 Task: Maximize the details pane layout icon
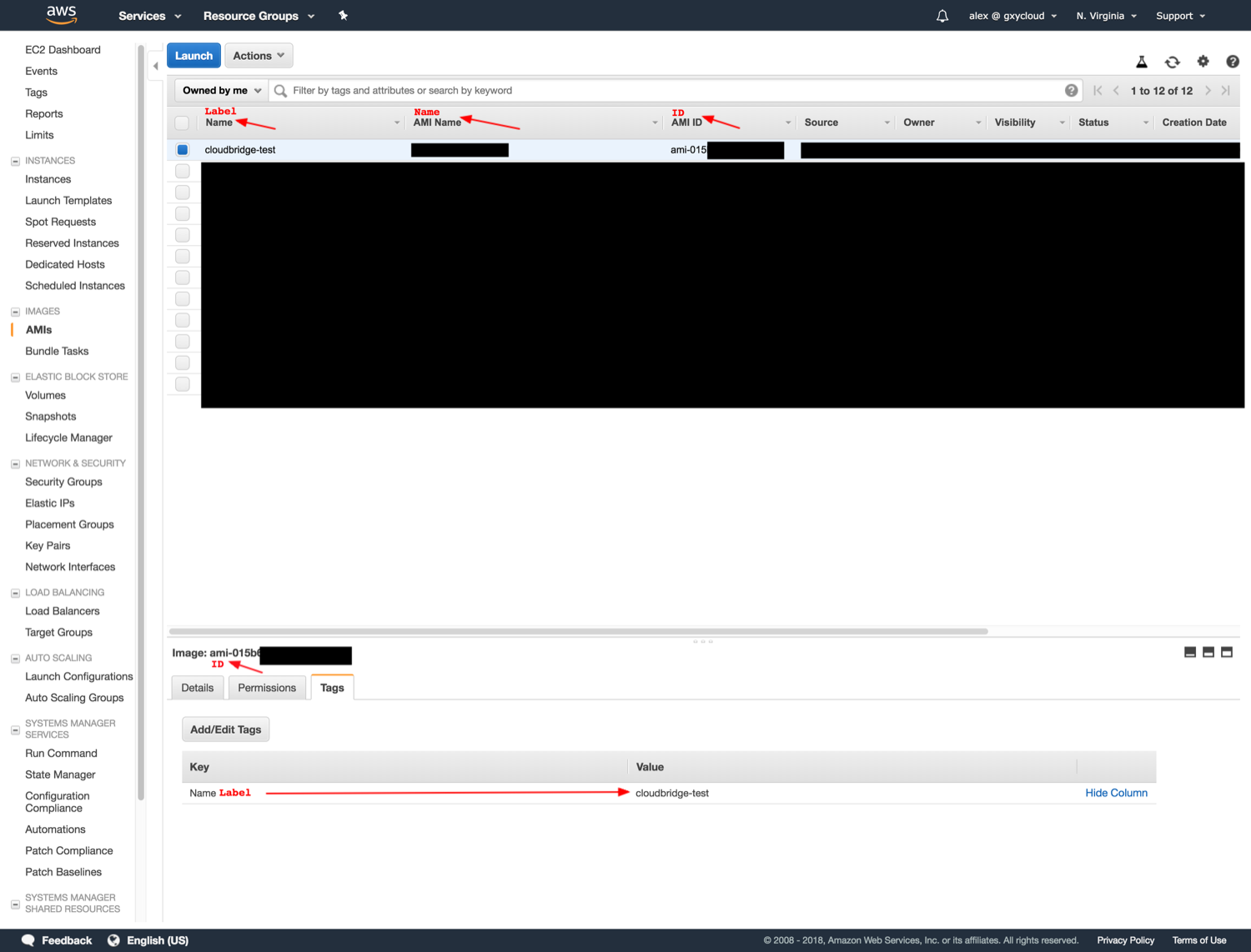click(x=1227, y=652)
